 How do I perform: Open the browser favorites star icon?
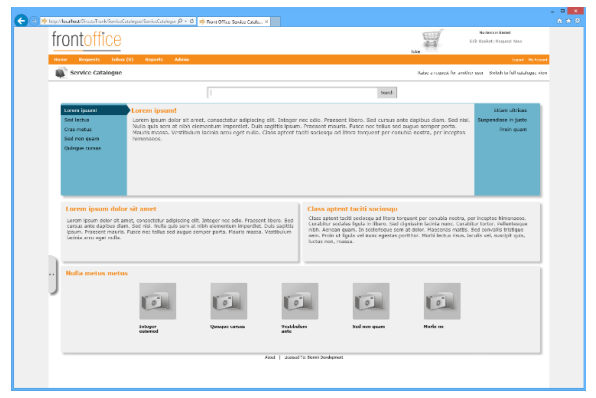point(569,21)
